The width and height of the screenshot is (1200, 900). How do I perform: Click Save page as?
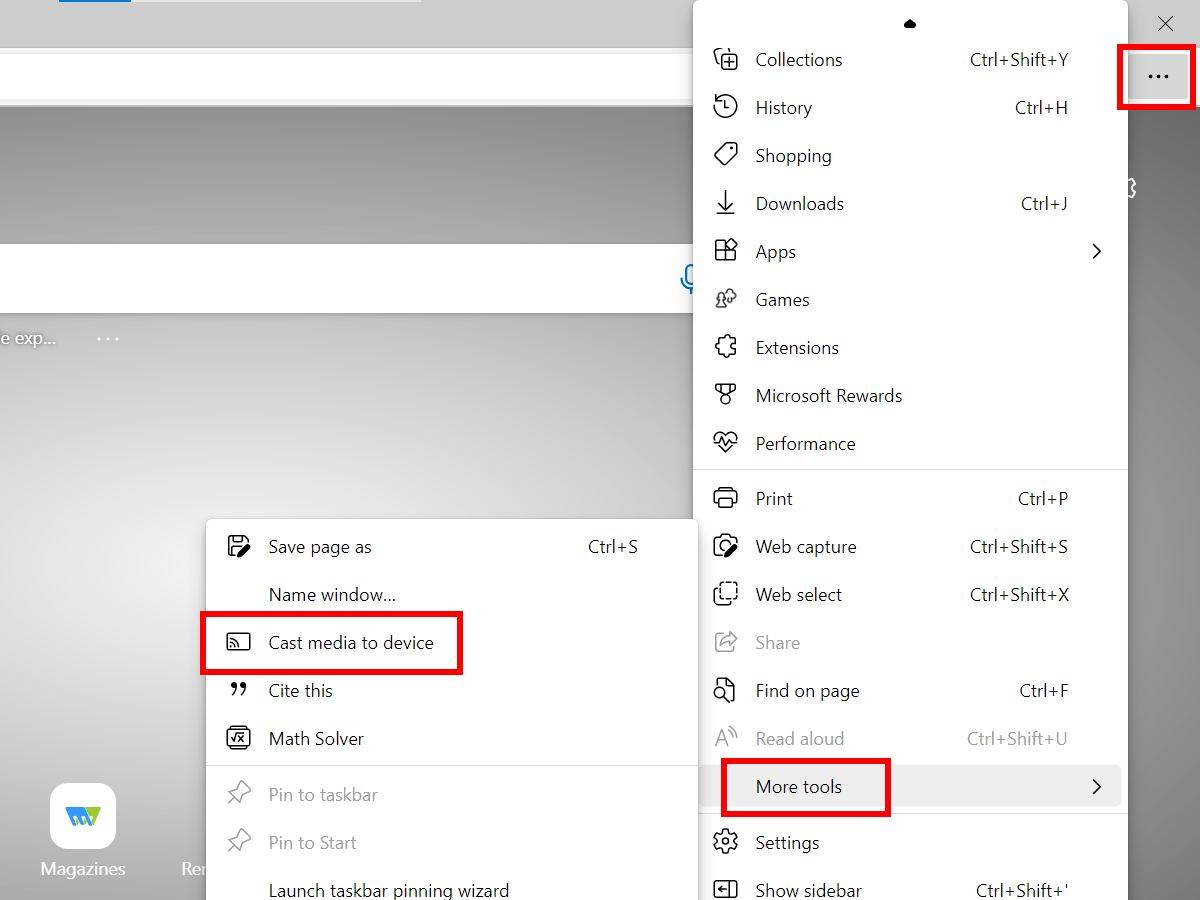319,546
